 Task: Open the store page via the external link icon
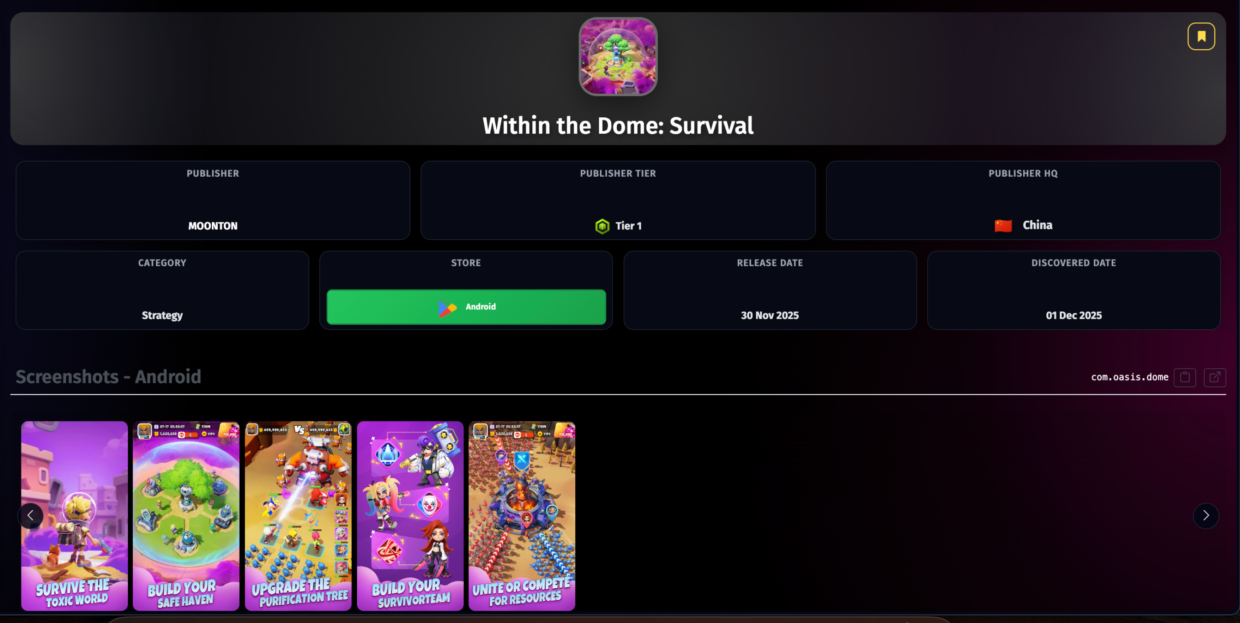click(1215, 377)
